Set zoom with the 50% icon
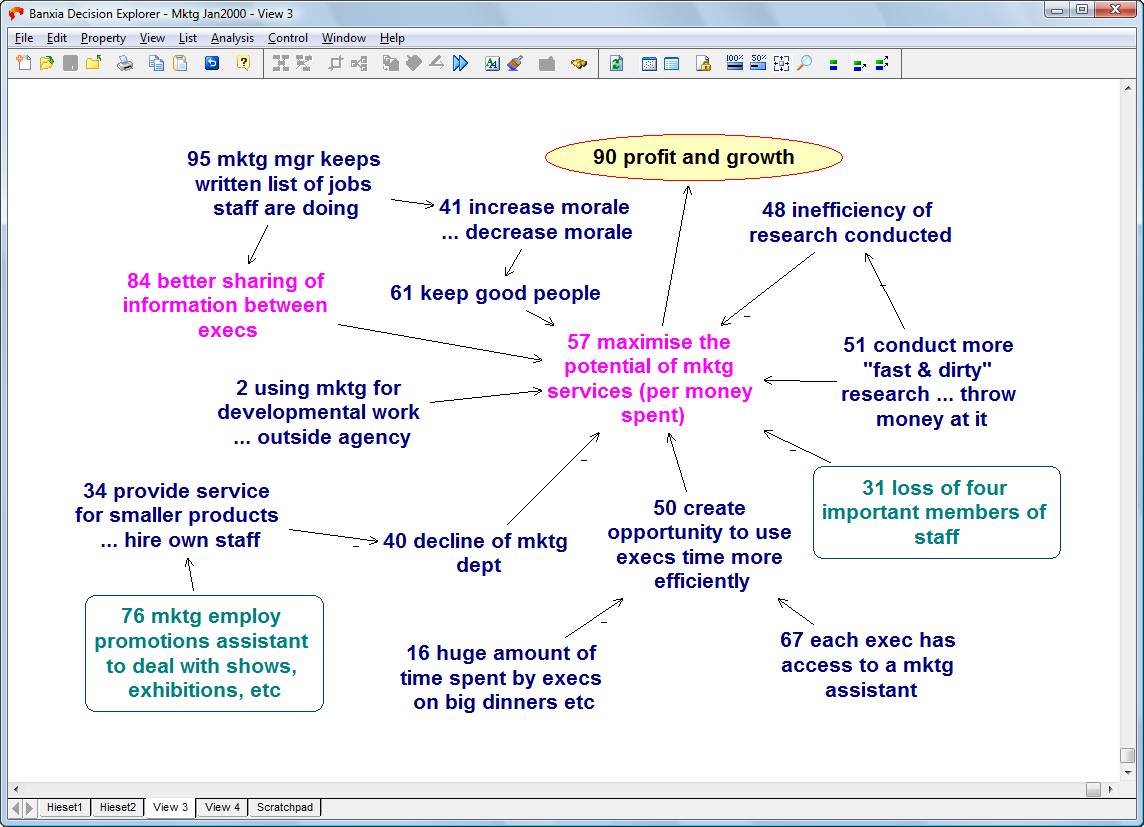1144x827 pixels. [757, 63]
